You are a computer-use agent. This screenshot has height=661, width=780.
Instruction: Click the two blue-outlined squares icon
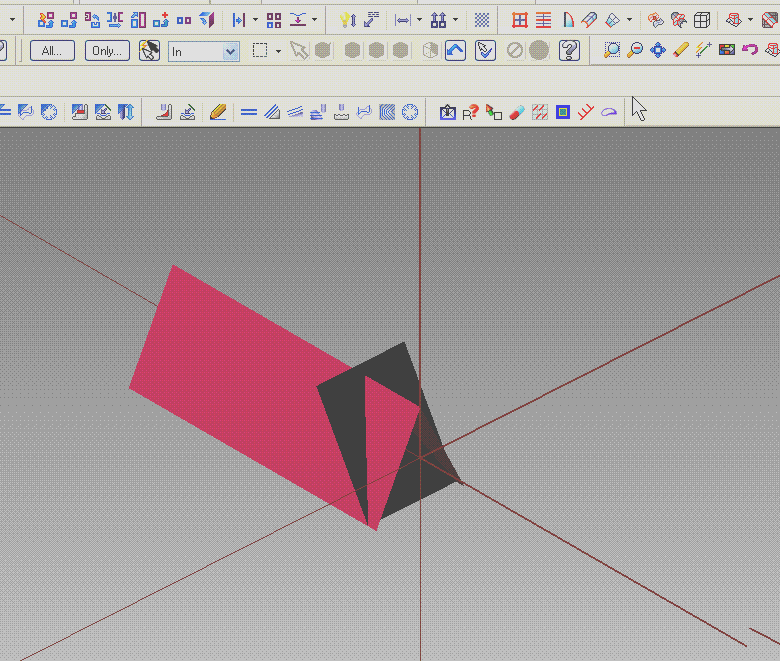[x=184, y=20]
